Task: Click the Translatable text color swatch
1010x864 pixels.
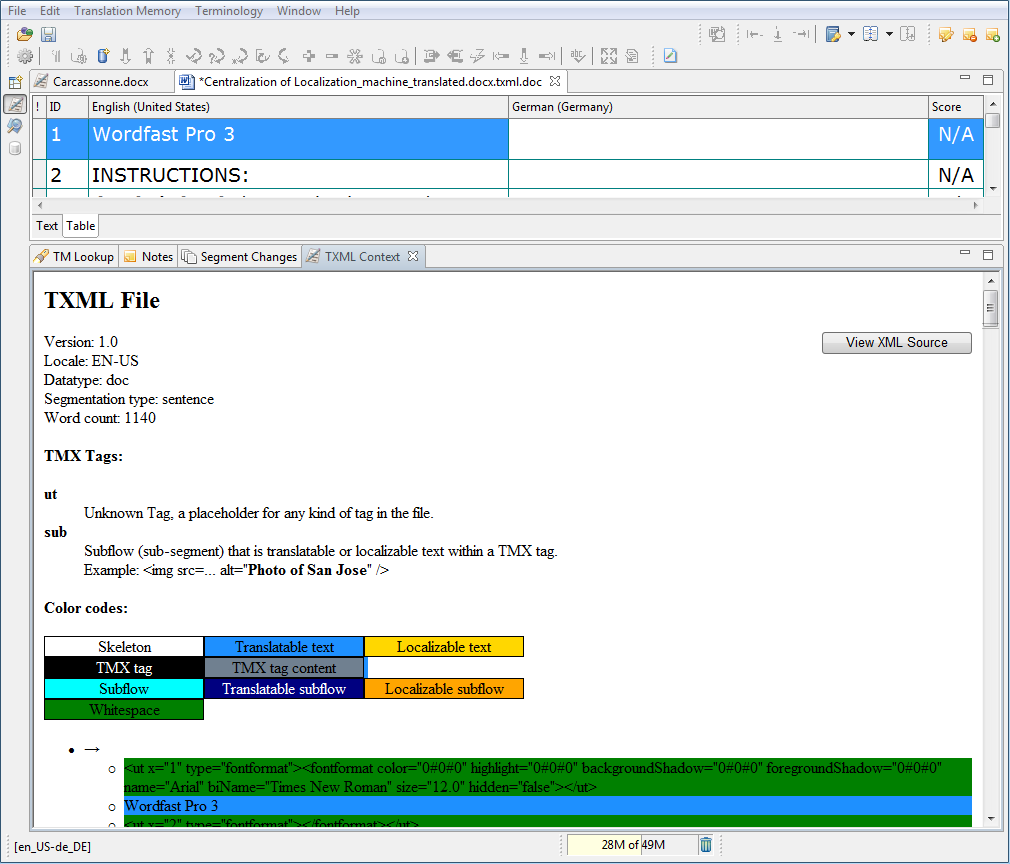Action: point(284,647)
